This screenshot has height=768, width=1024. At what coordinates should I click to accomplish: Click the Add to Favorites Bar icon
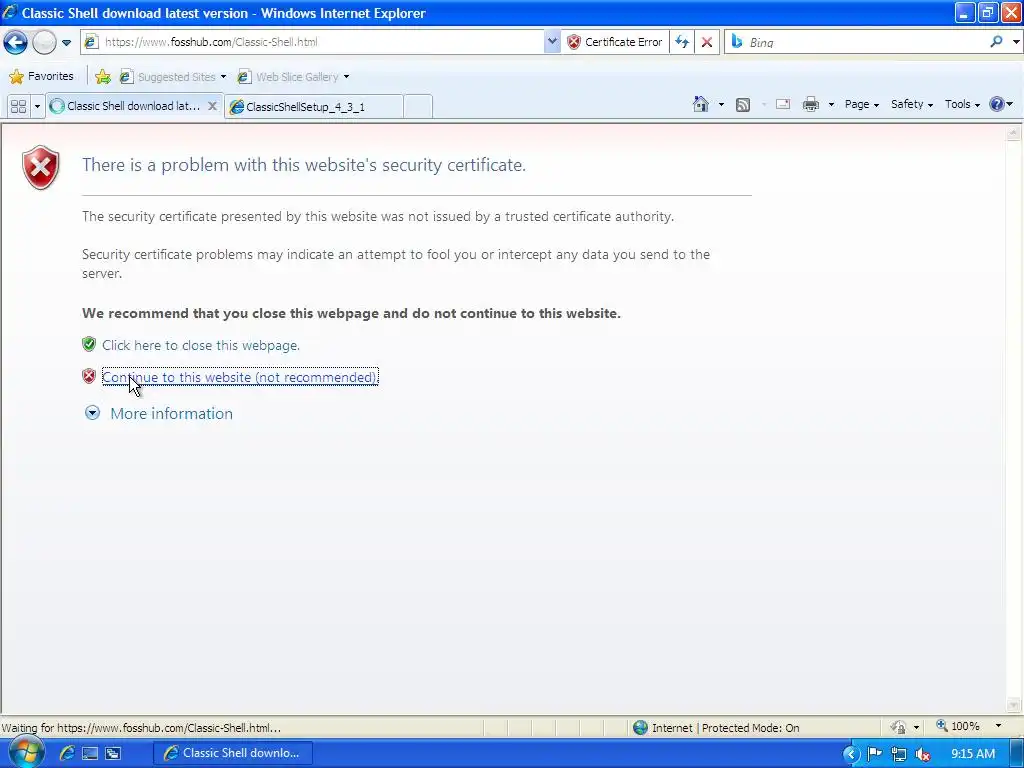[x=103, y=76]
